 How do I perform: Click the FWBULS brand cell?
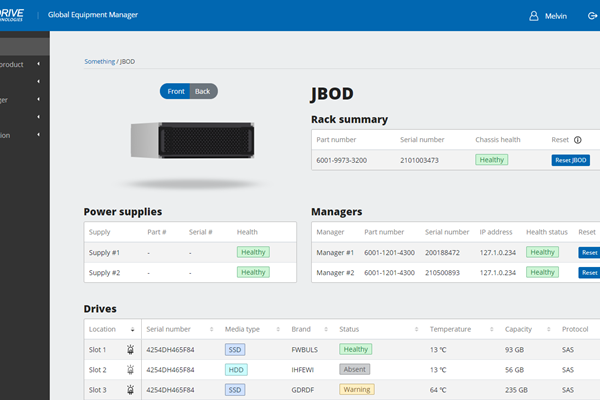[305, 350]
